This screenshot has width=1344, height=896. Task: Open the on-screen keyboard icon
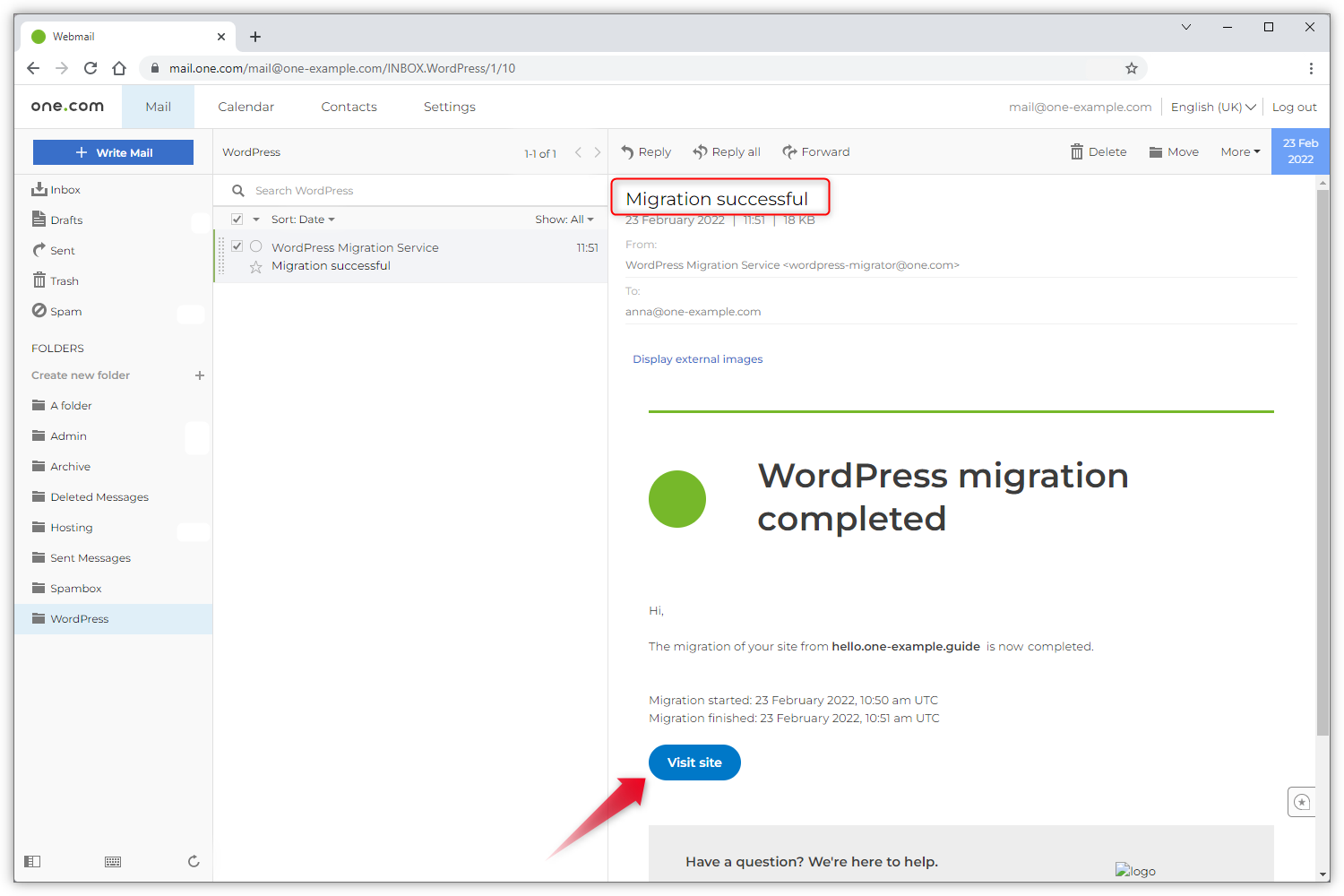click(113, 861)
